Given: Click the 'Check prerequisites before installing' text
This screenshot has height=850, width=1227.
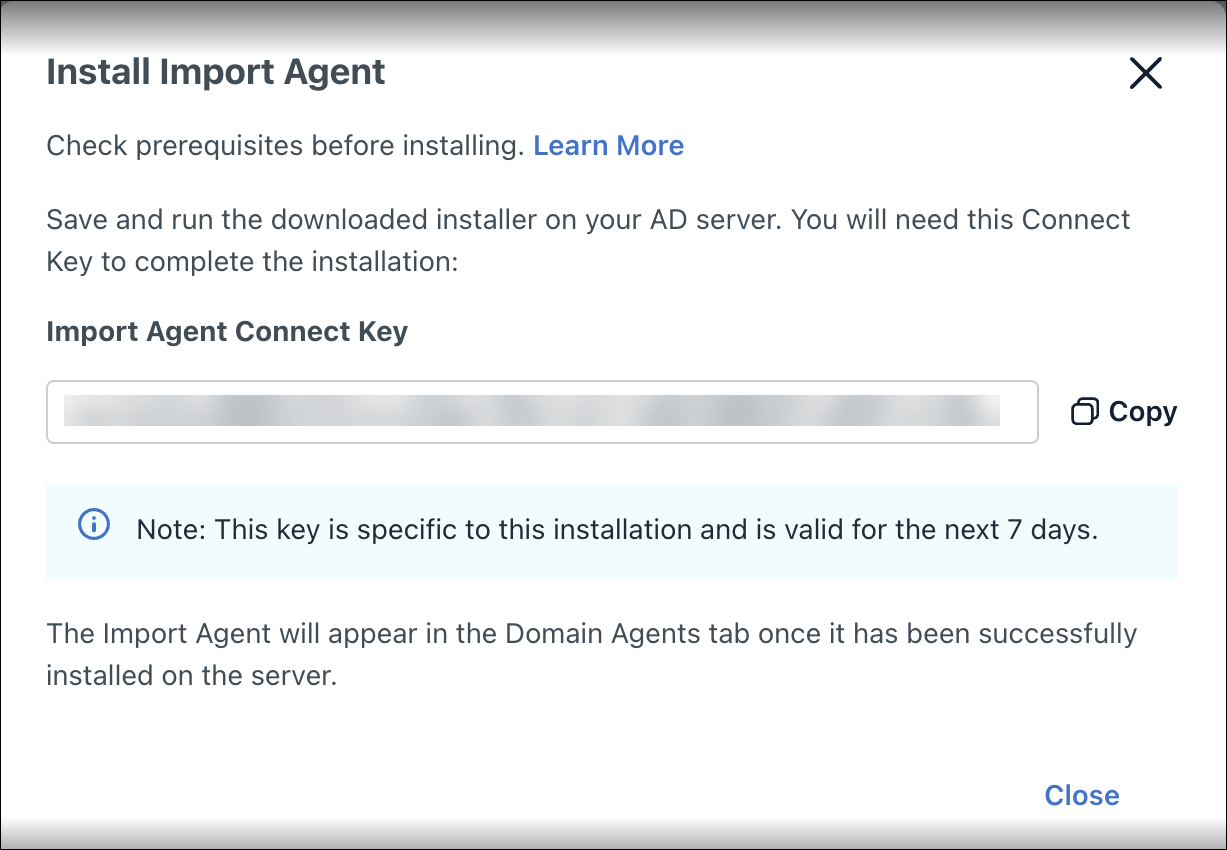Looking at the screenshot, I should click(285, 146).
